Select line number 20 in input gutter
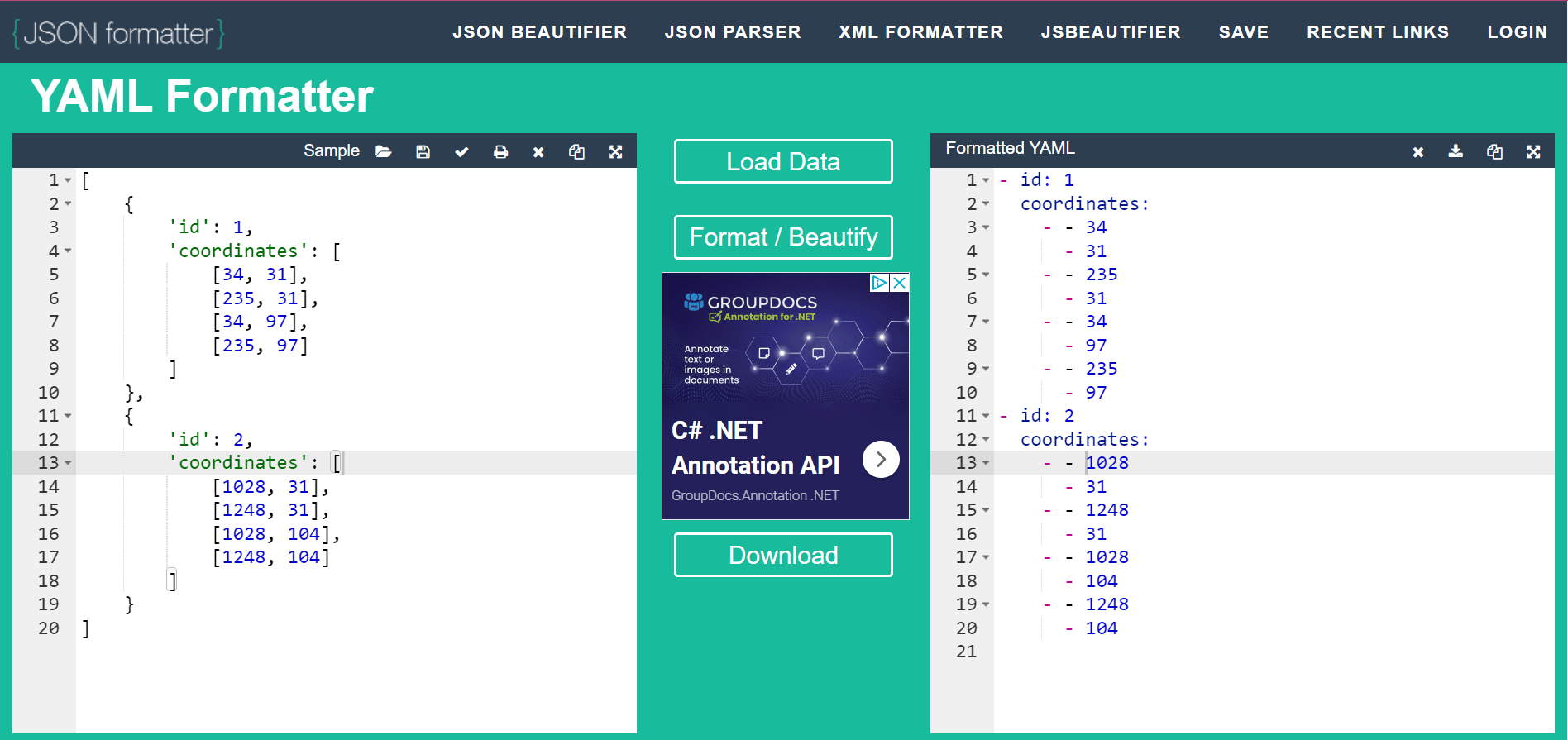 [49, 628]
